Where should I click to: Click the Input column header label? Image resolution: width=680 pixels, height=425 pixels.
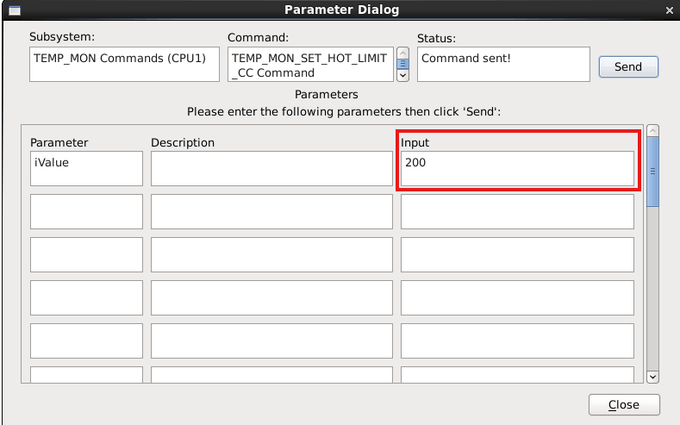coord(415,143)
